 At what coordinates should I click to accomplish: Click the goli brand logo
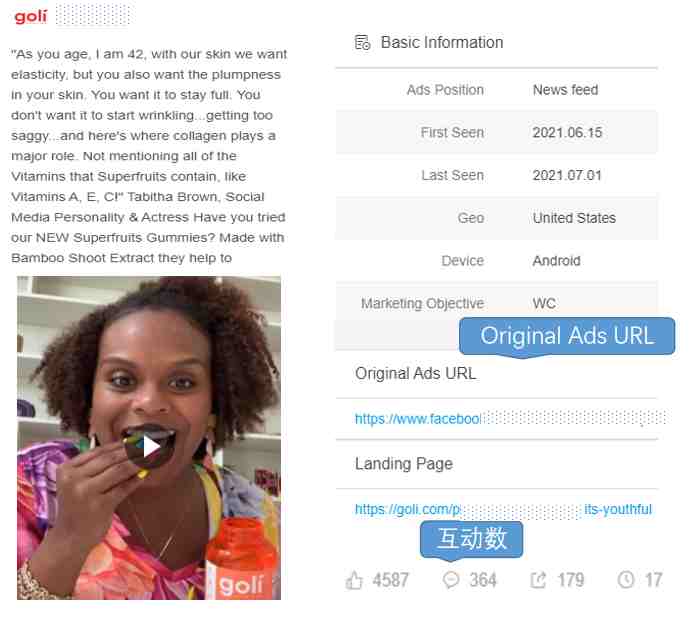coord(30,16)
